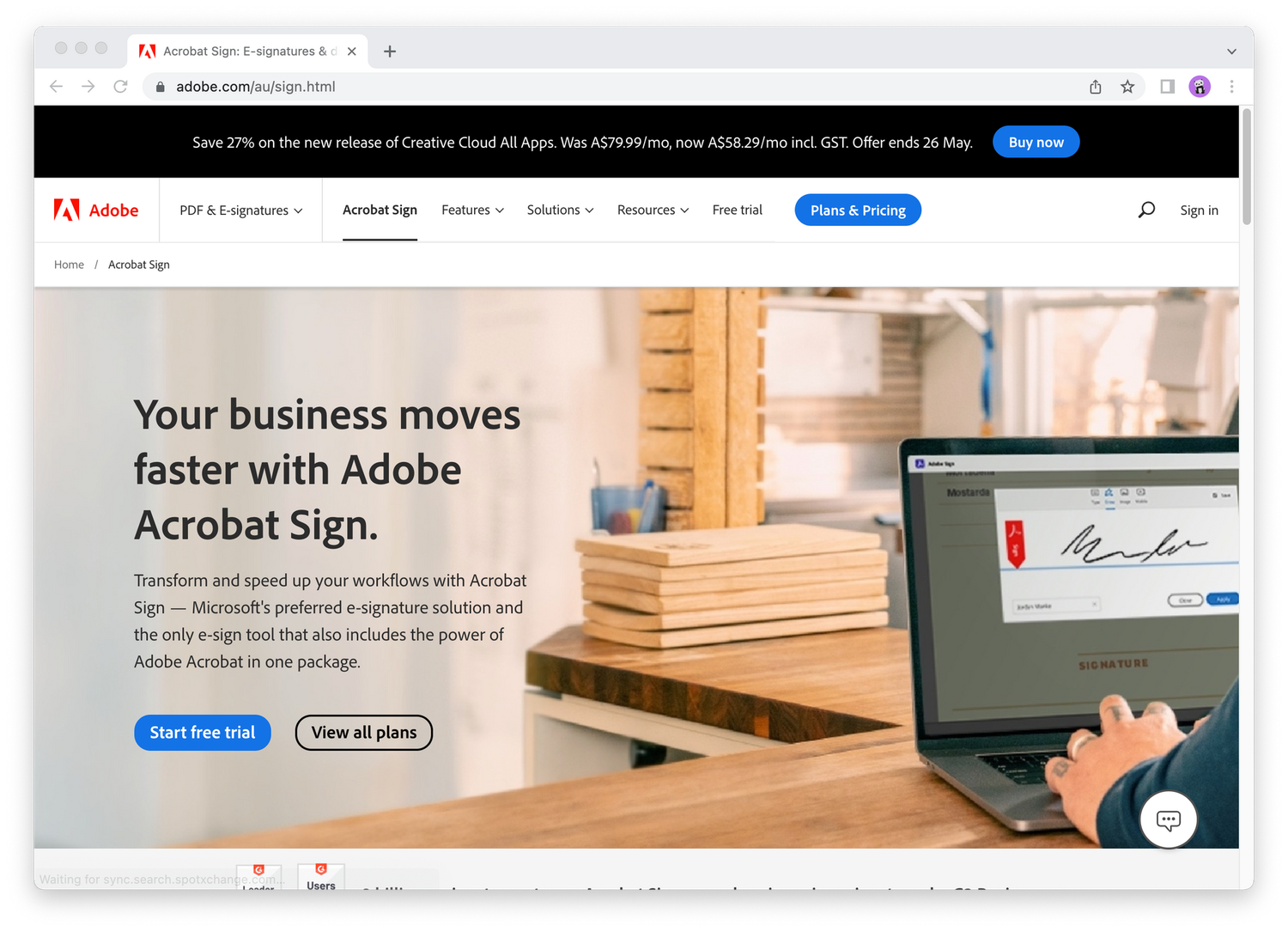Open the chat support bubble icon
Viewport: 1288px width, 932px height.
(x=1169, y=819)
